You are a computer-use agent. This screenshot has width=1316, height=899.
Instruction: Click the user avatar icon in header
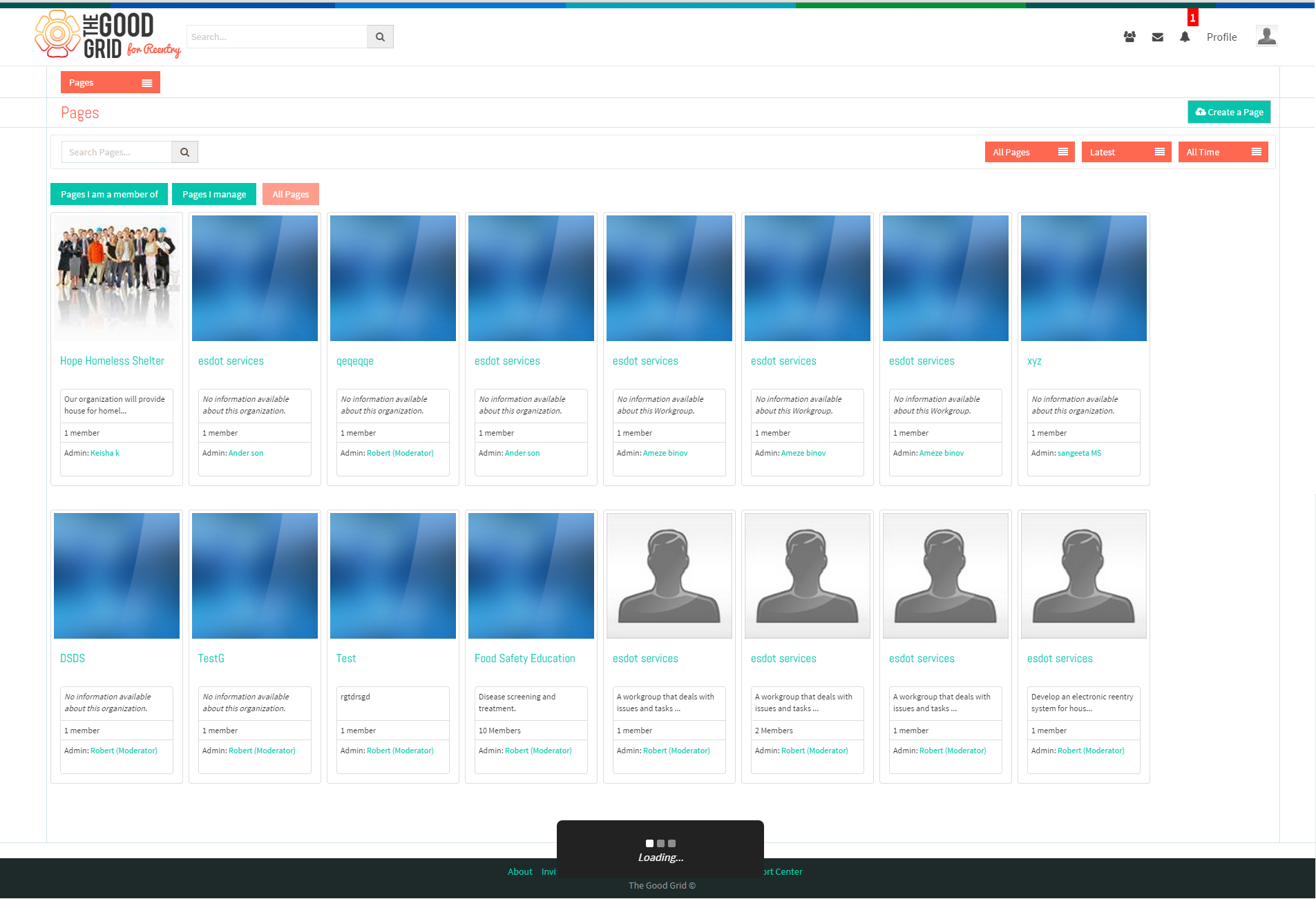point(1266,36)
